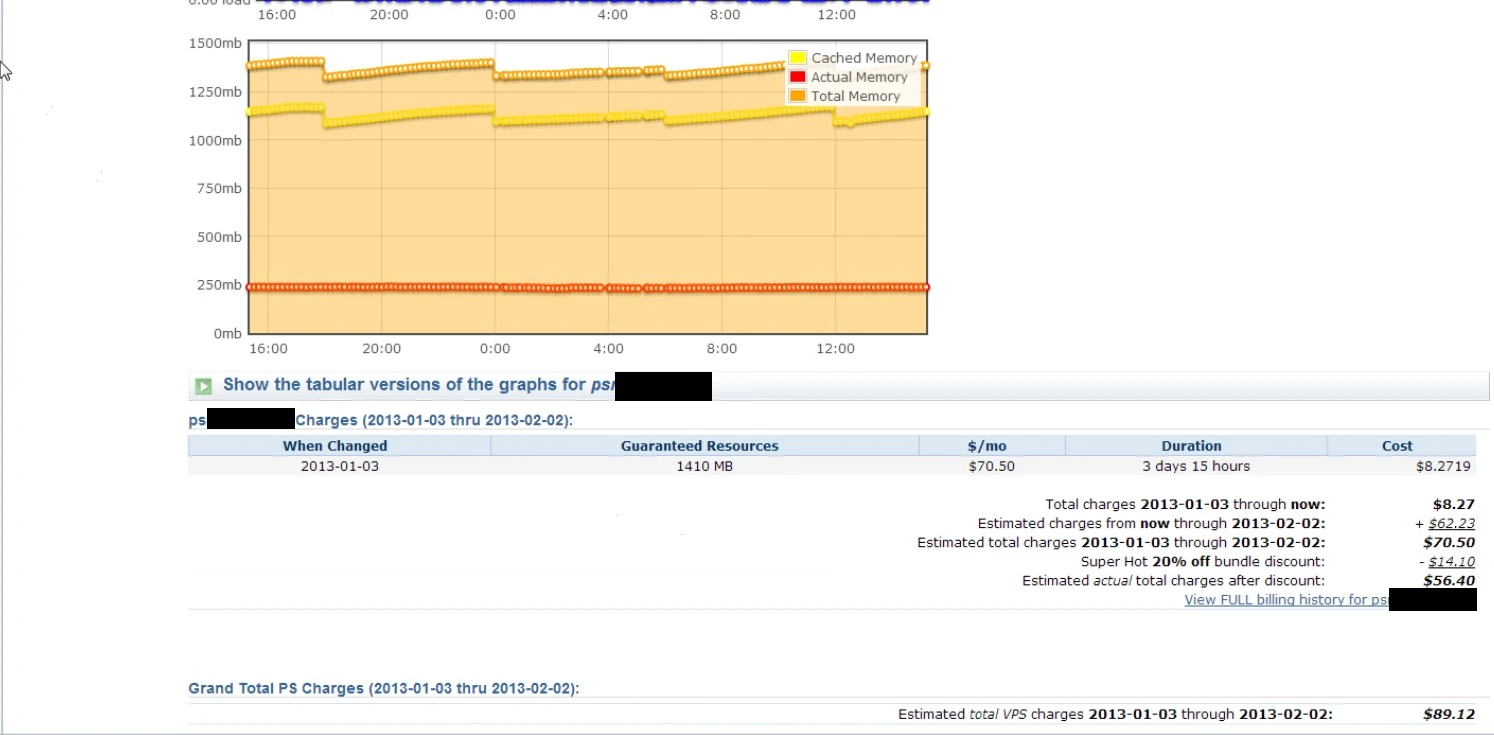The image size is (1494, 735).
Task: Select the $70.50 monthly rate cell
Action: (x=992, y=466)
